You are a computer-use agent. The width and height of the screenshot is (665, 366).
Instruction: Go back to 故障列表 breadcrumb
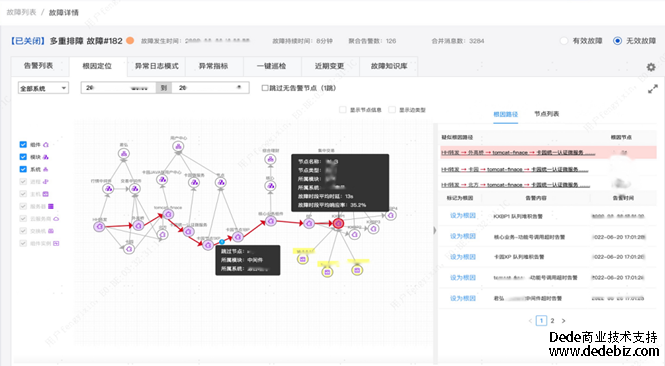coord(21,12)
